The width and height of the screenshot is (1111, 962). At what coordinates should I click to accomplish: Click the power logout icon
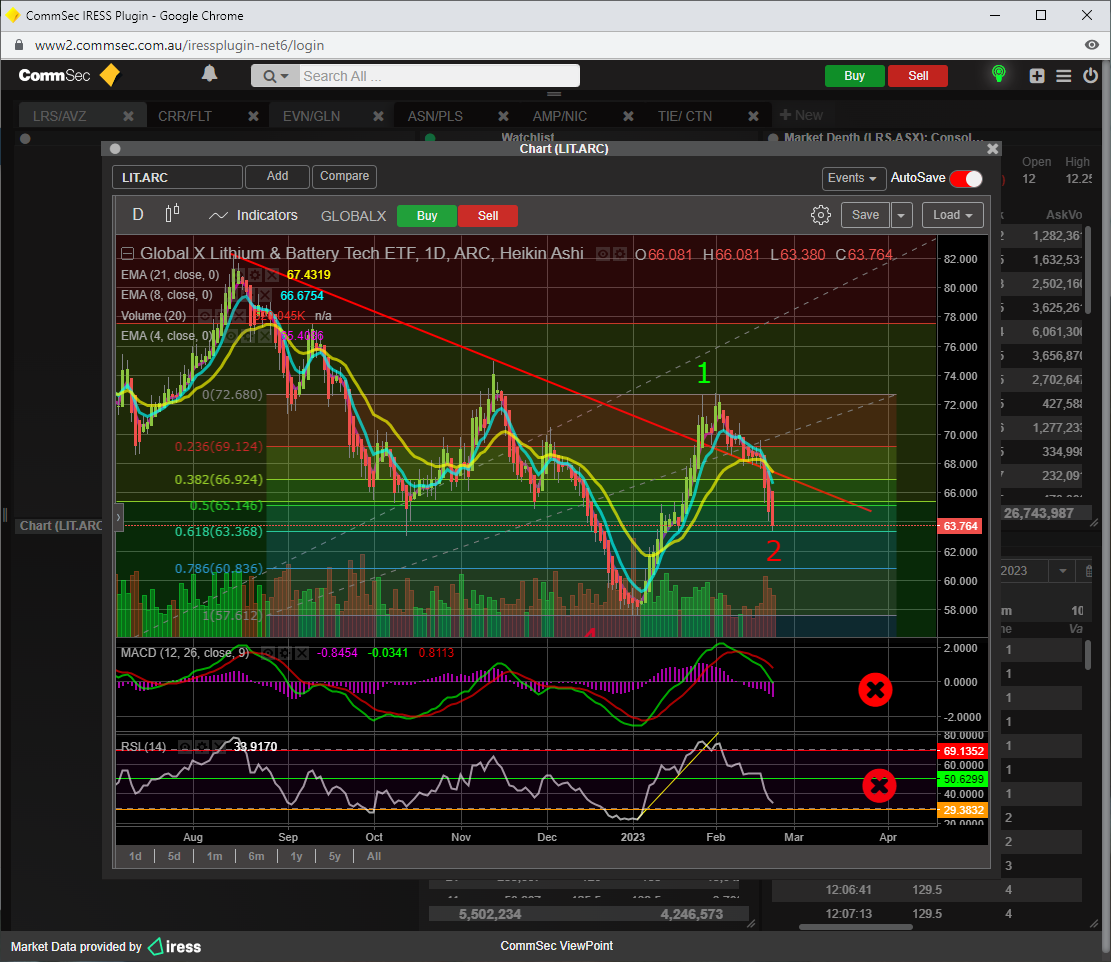click(x=1090, y=75)
